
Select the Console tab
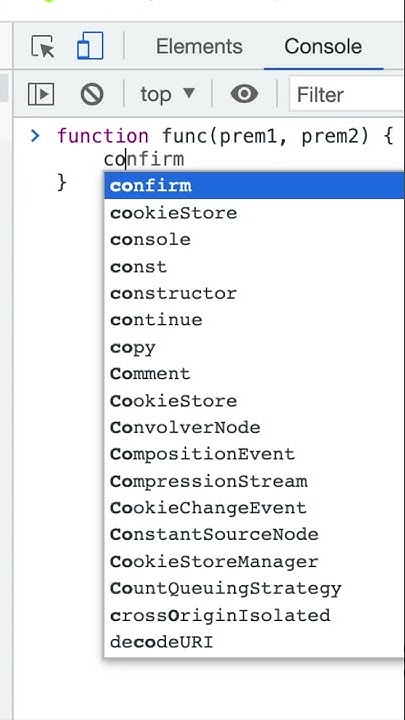(323, 46)
